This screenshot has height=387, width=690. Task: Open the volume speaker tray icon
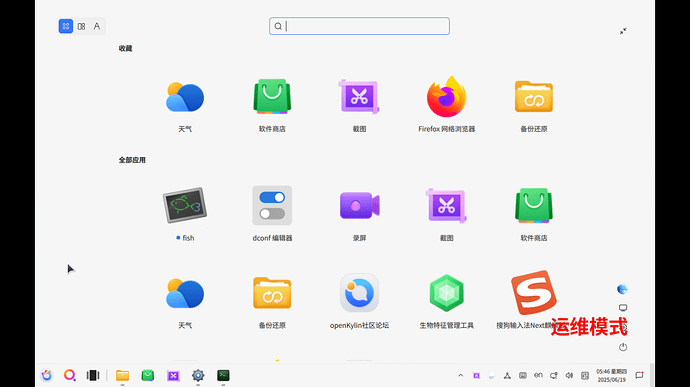(x=569, y=376)
